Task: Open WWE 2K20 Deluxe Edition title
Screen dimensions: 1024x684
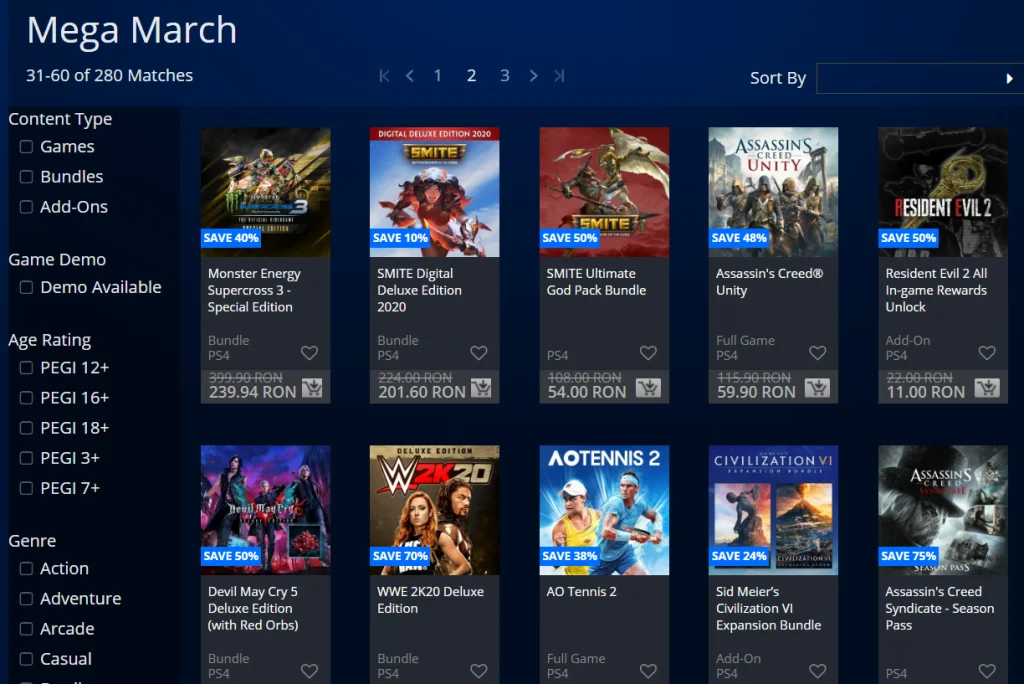Action: point(430,600)
